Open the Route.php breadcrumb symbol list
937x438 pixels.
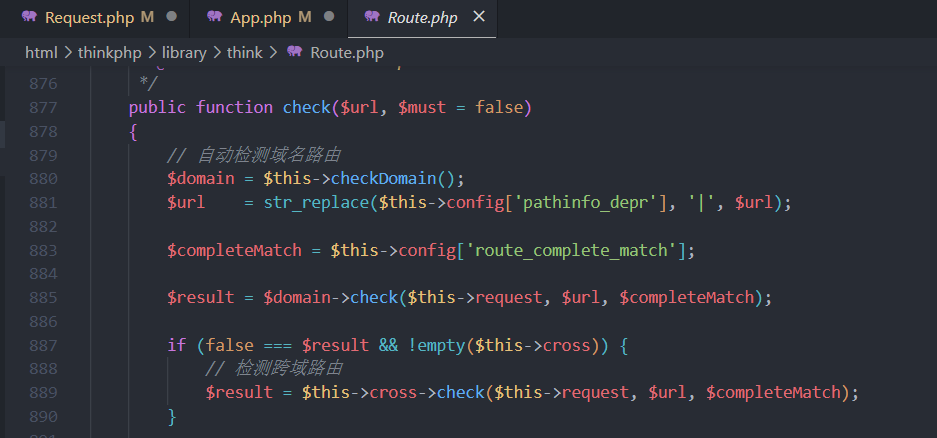[346, 52]
